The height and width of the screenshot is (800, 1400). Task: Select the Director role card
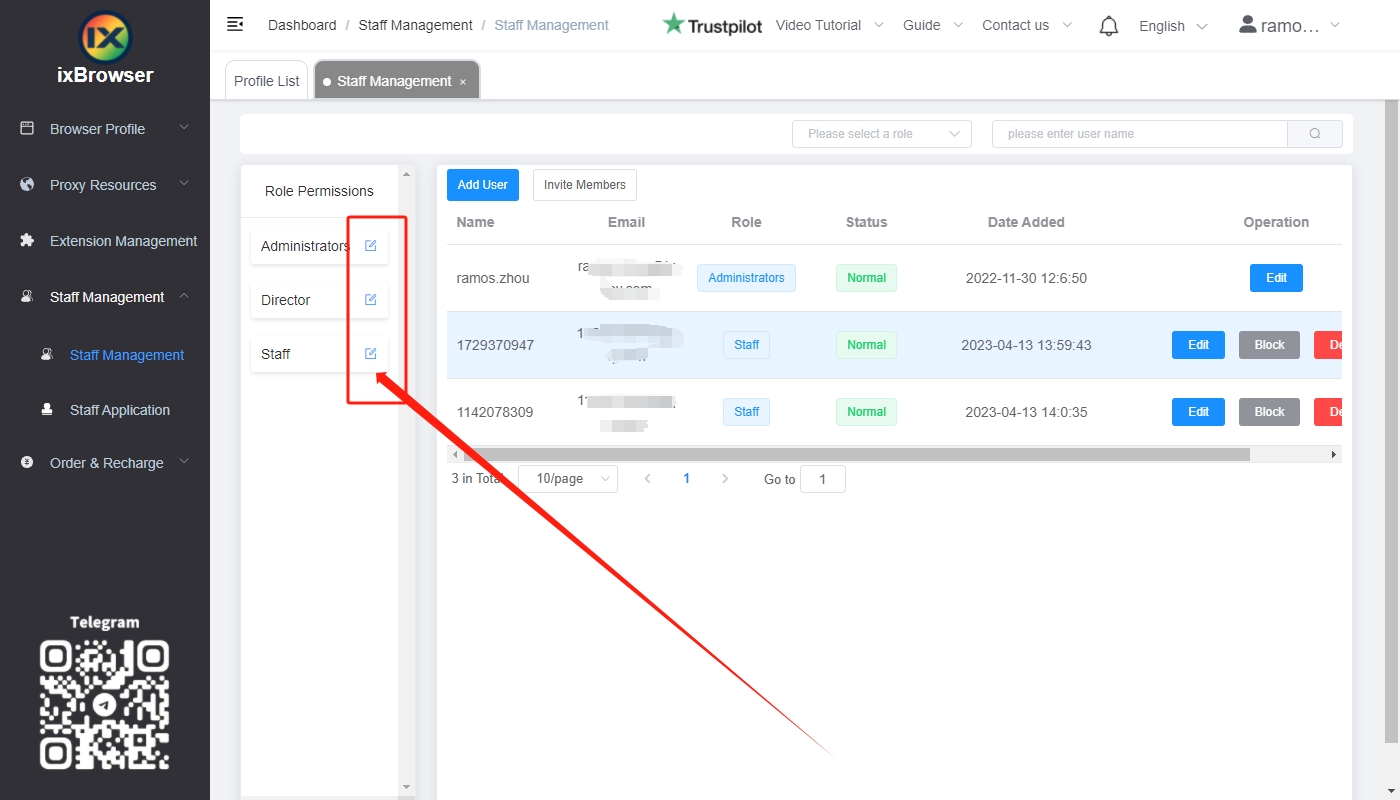[x=319, y=300]
